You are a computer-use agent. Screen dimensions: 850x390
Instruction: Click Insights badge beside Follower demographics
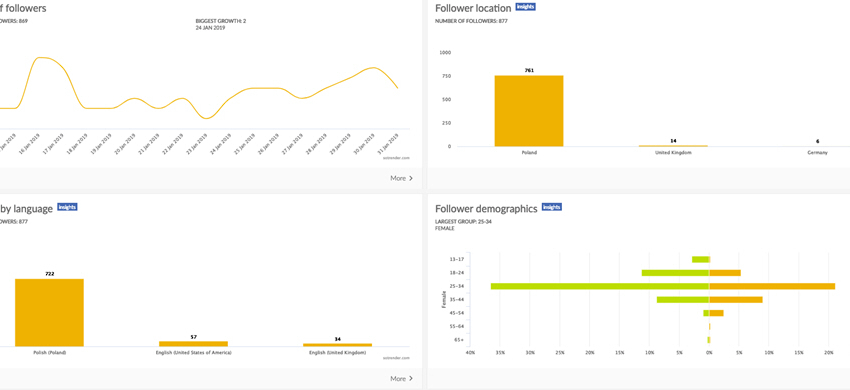(551, 207)
